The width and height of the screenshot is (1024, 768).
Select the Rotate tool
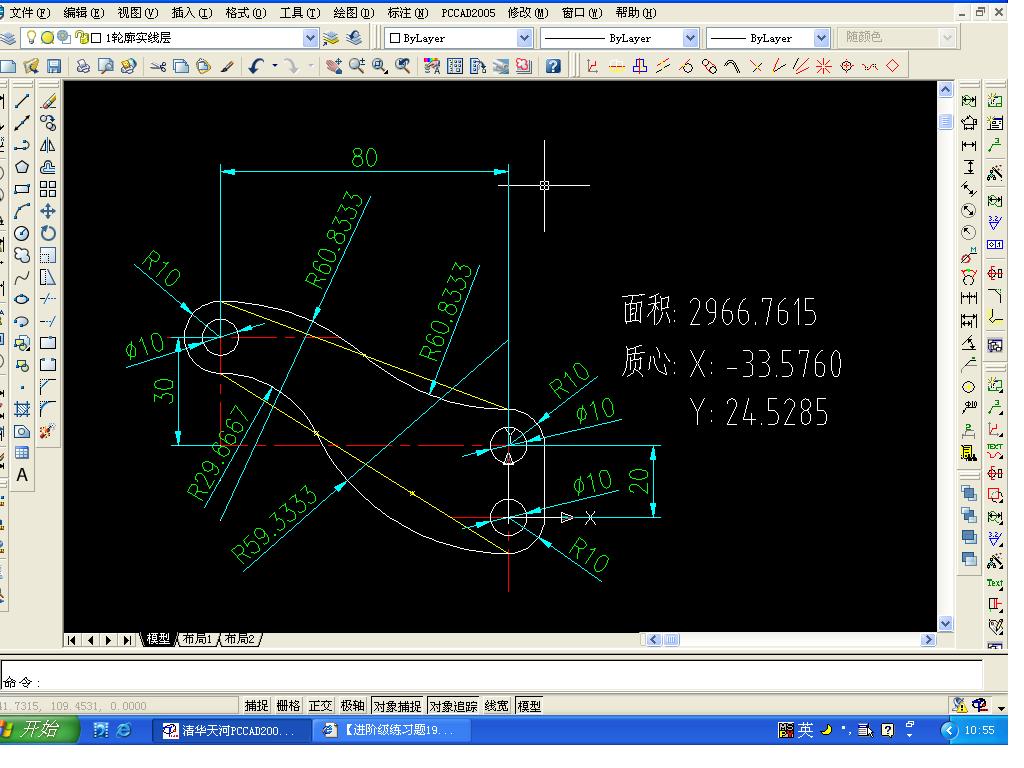(48, 233)
